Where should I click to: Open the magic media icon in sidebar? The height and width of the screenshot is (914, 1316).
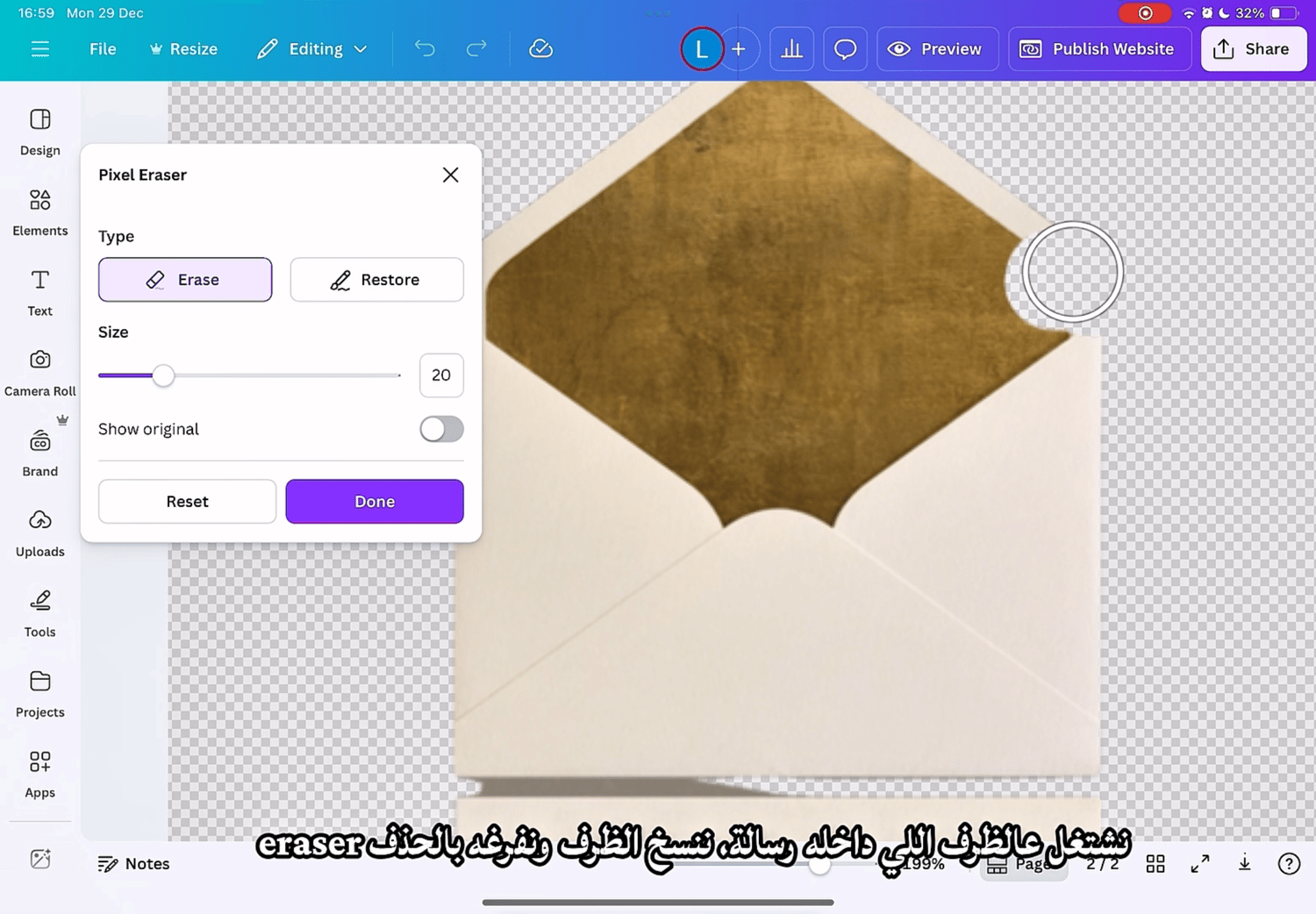point(40,859)
